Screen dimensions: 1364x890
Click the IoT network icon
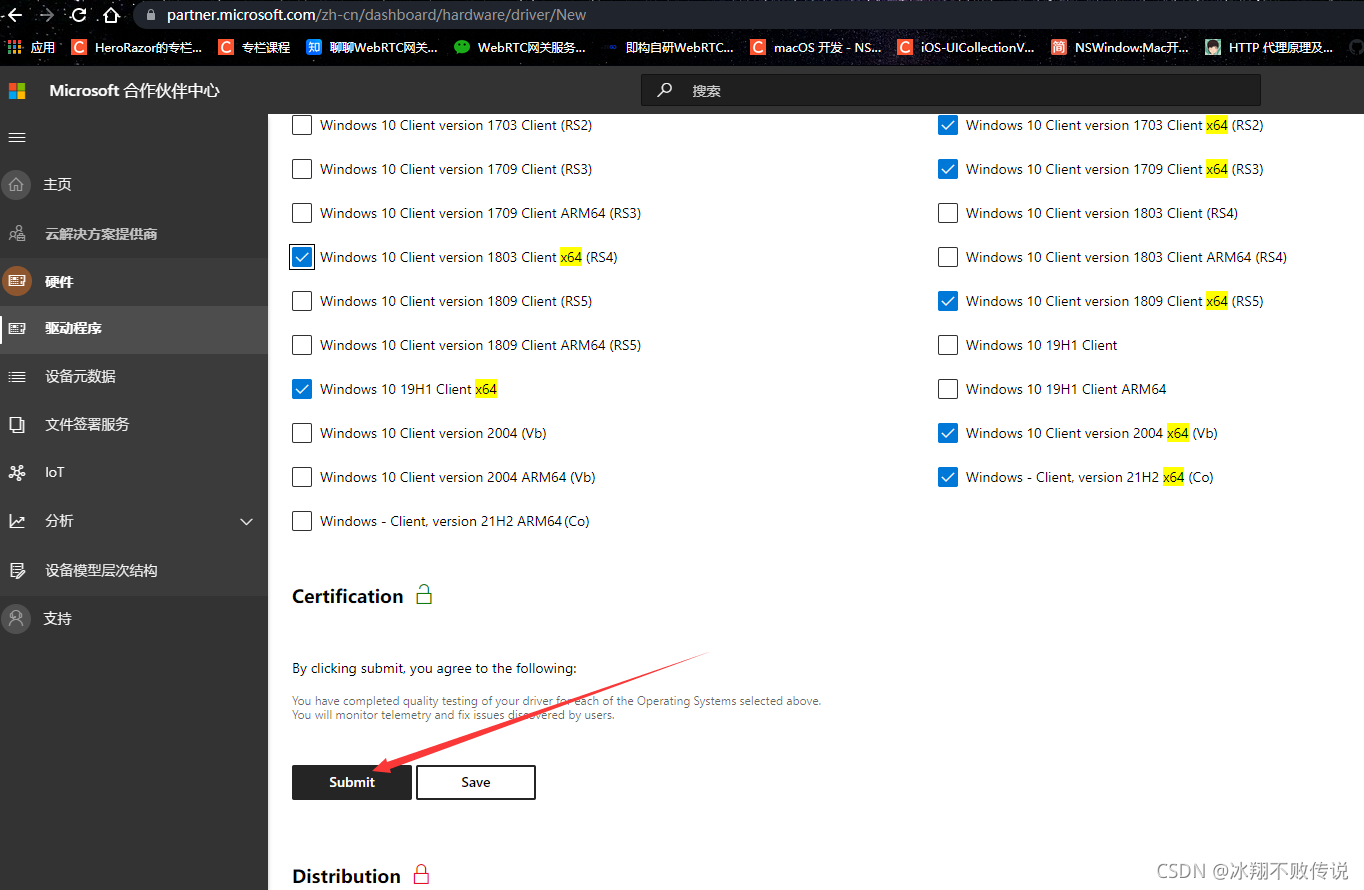[x=17, y=473]
